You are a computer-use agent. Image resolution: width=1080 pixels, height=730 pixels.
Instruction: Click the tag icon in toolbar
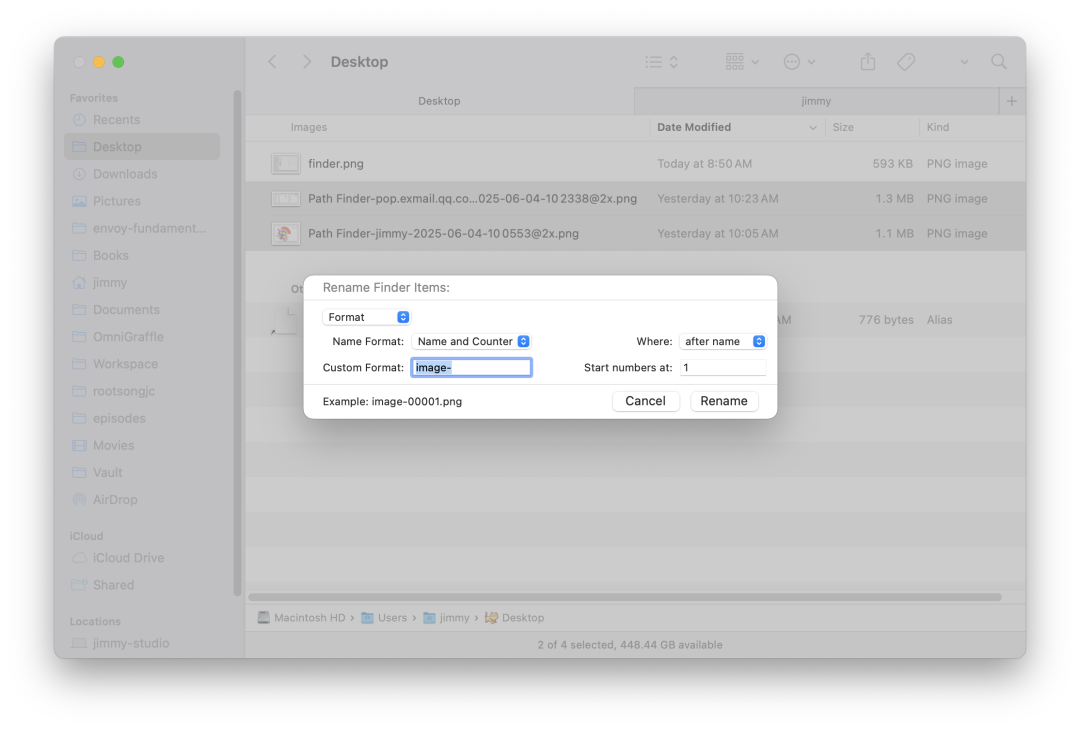(906, 62)
